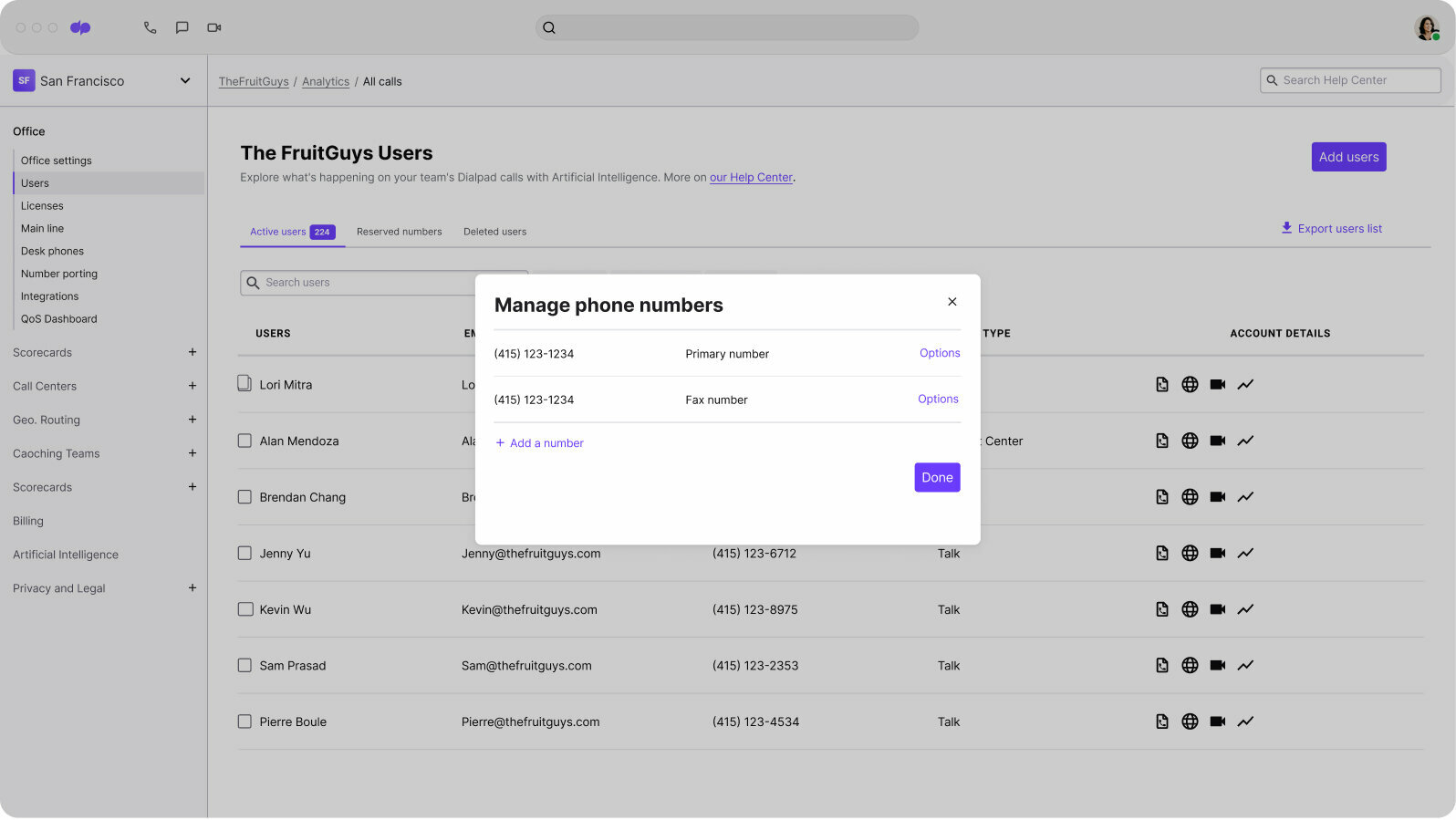The height and width of the screenshot is (820, 1456).
Task: Open the our Help Center link
Action: coord(751,178)
